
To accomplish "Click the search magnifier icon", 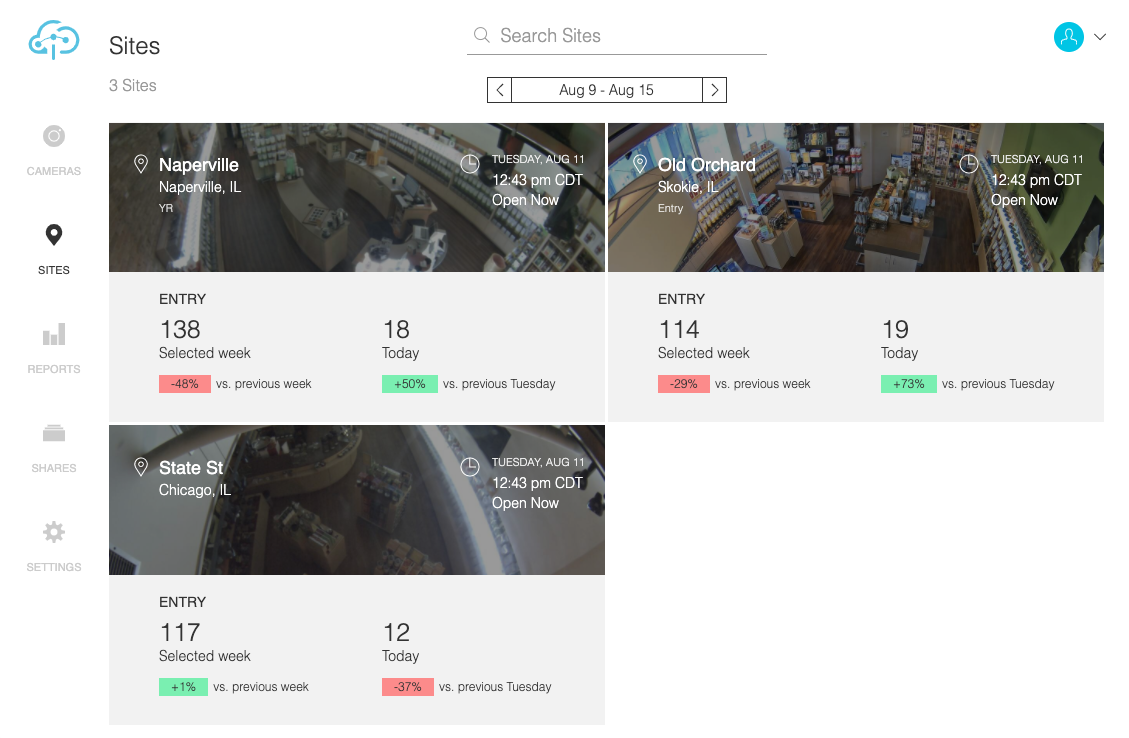I will pyautogui.click(x=482, y=35).
